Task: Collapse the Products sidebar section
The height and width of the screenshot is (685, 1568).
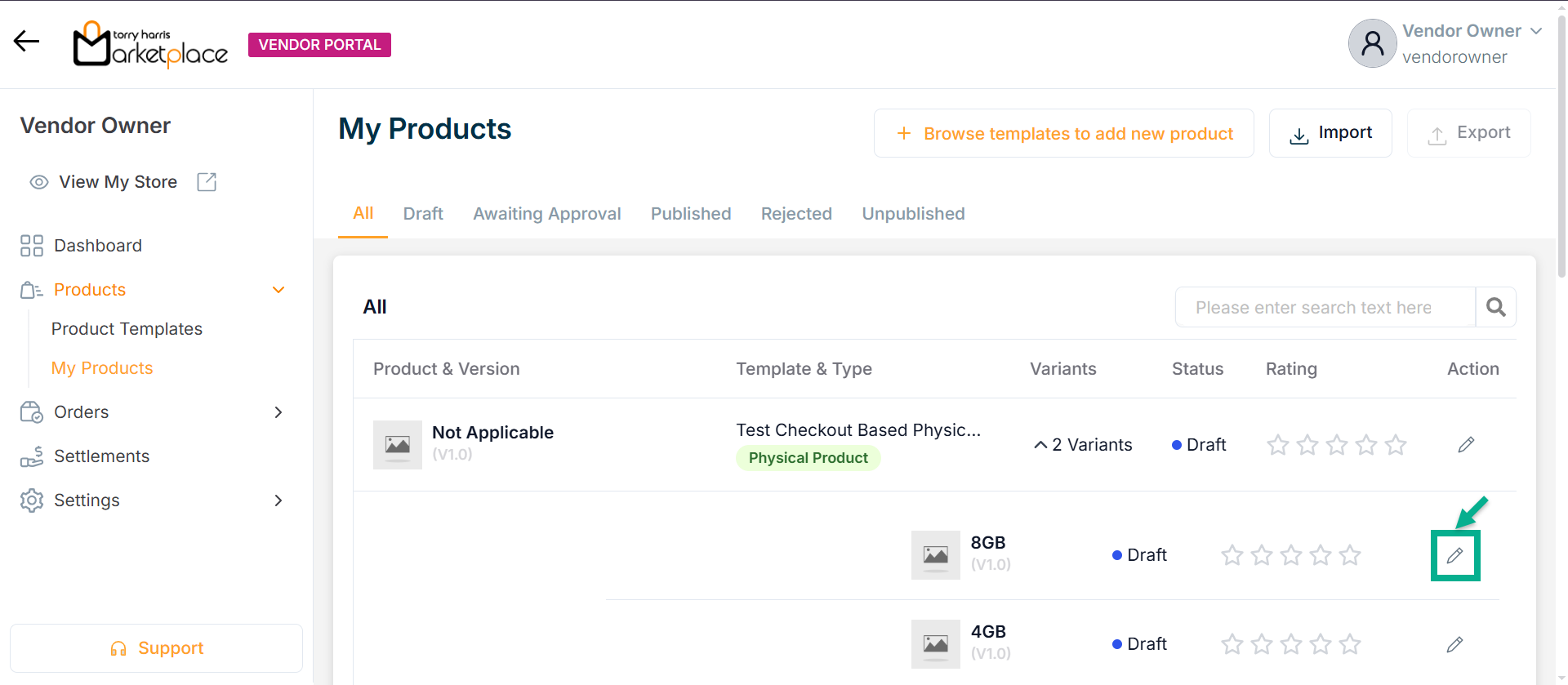Action: click(x=278, y=290)
